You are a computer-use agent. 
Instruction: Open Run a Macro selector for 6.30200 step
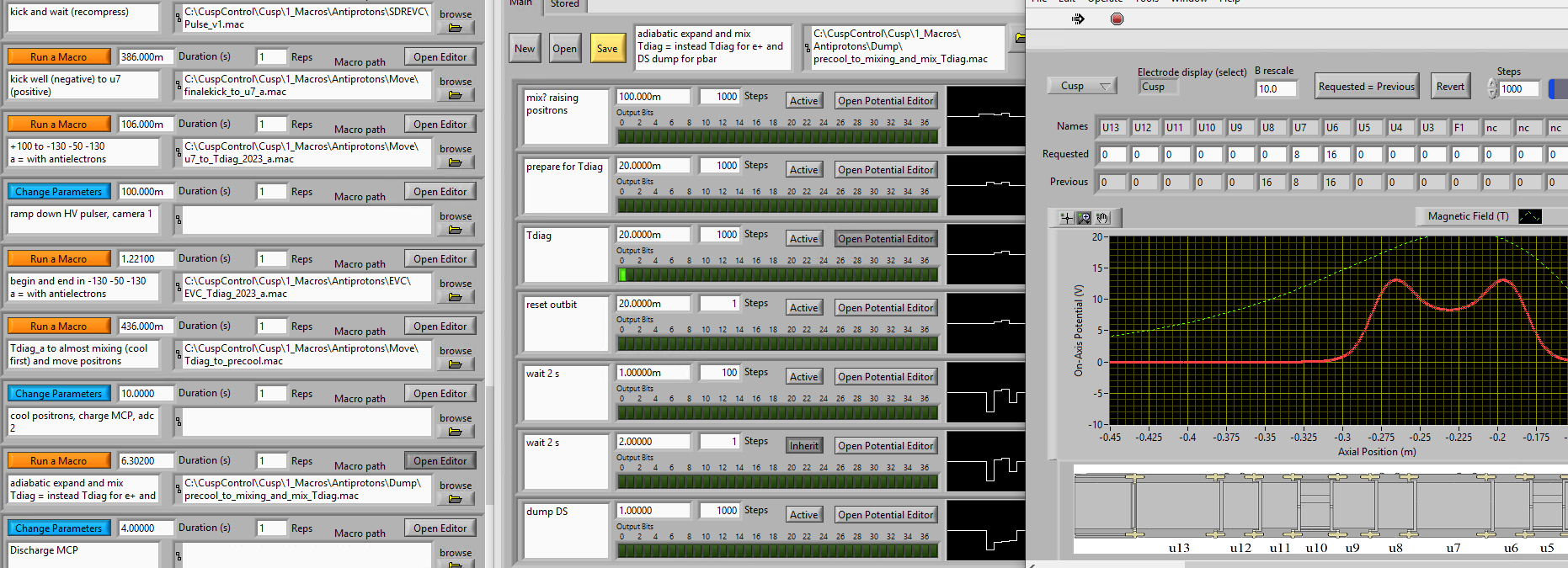tap(59, 460)
